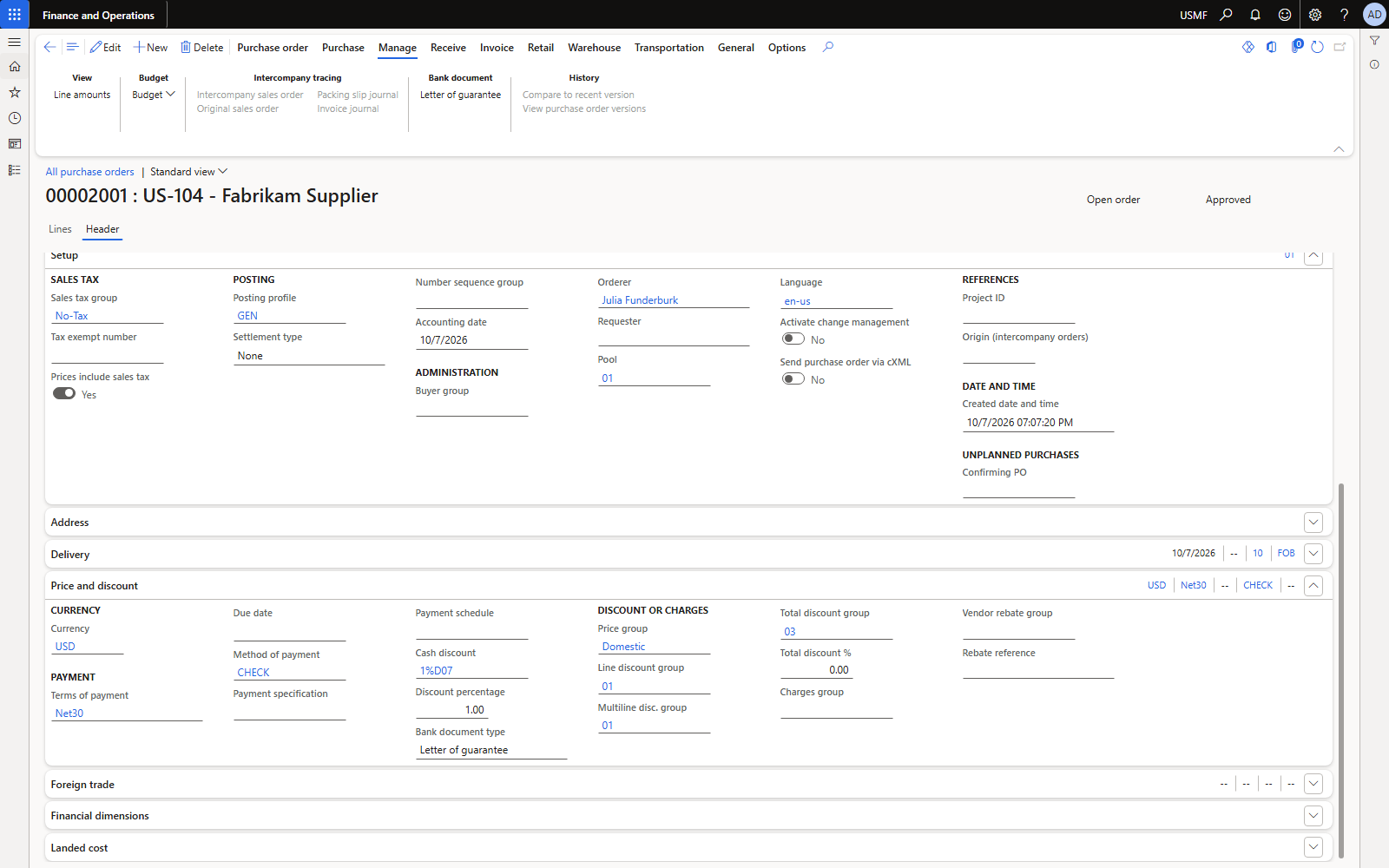Click the New button

tap(150, 48)
